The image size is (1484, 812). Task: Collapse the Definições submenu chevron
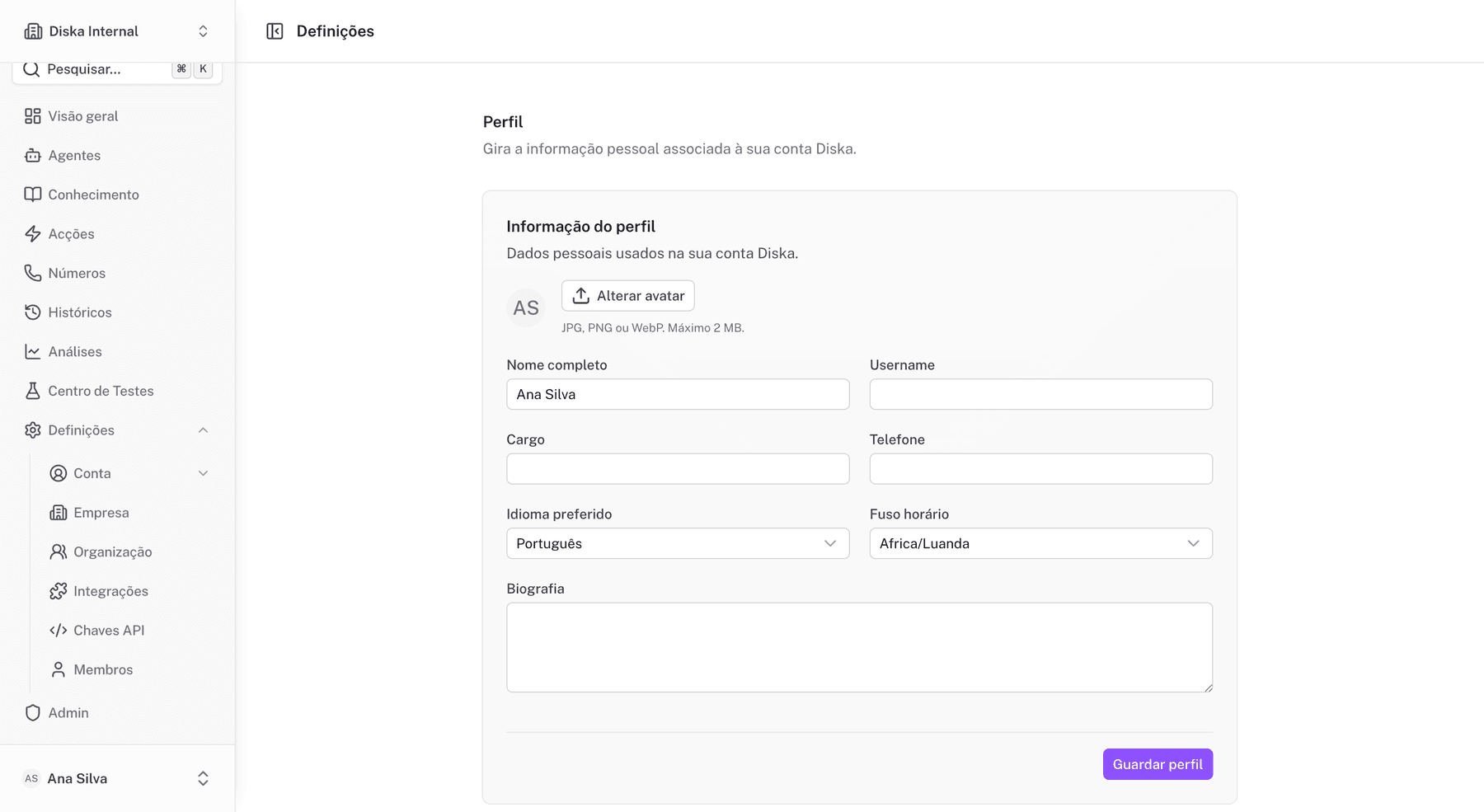(x=203, y=430)
